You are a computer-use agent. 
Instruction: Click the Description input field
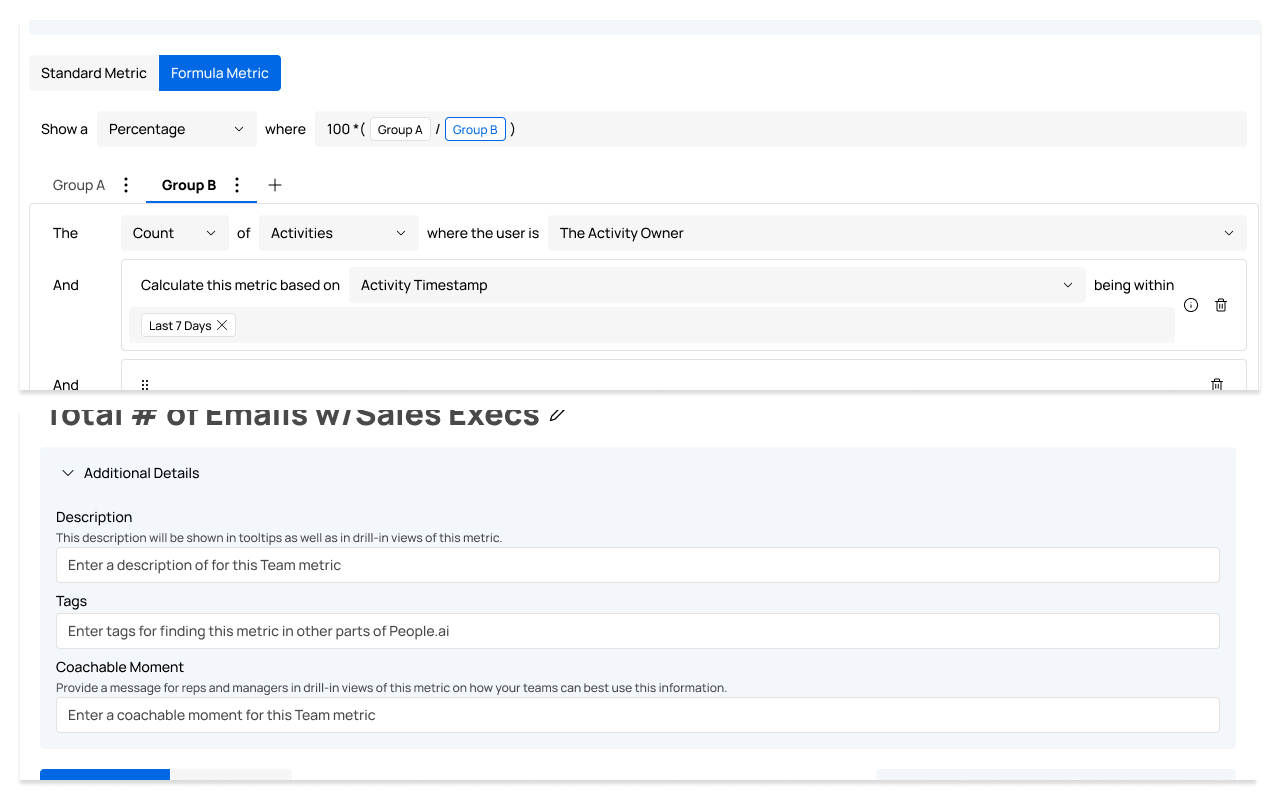click(x=637, y=565)
